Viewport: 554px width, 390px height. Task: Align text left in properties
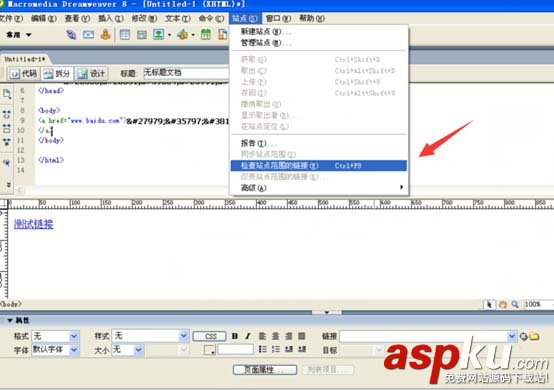[263, 336]
